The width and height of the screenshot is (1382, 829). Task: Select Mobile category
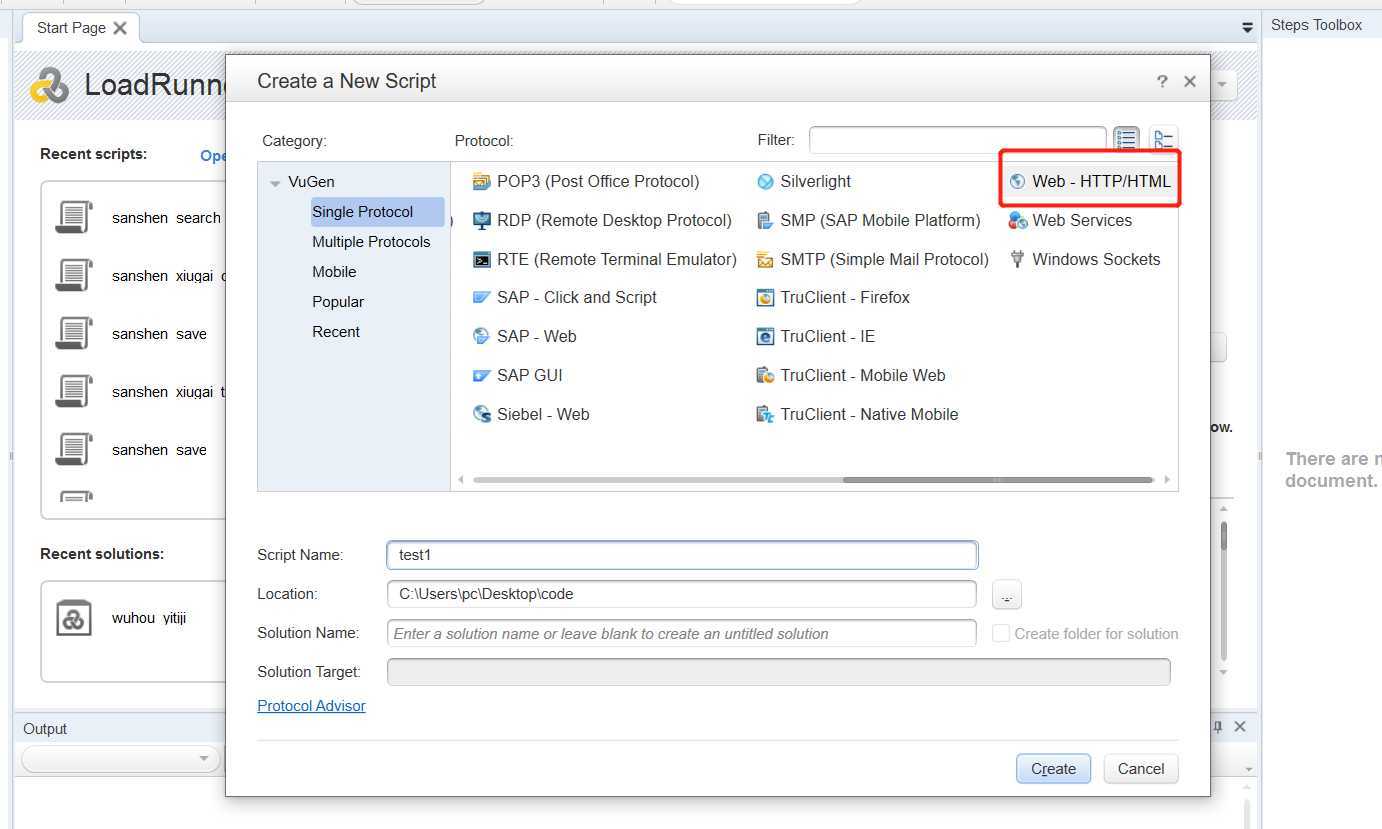tap(334, 272)
